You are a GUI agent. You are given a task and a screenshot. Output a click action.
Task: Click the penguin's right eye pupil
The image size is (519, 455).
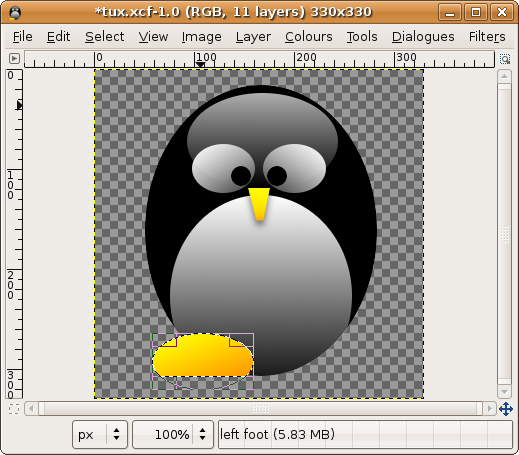[x=277, y=176]
